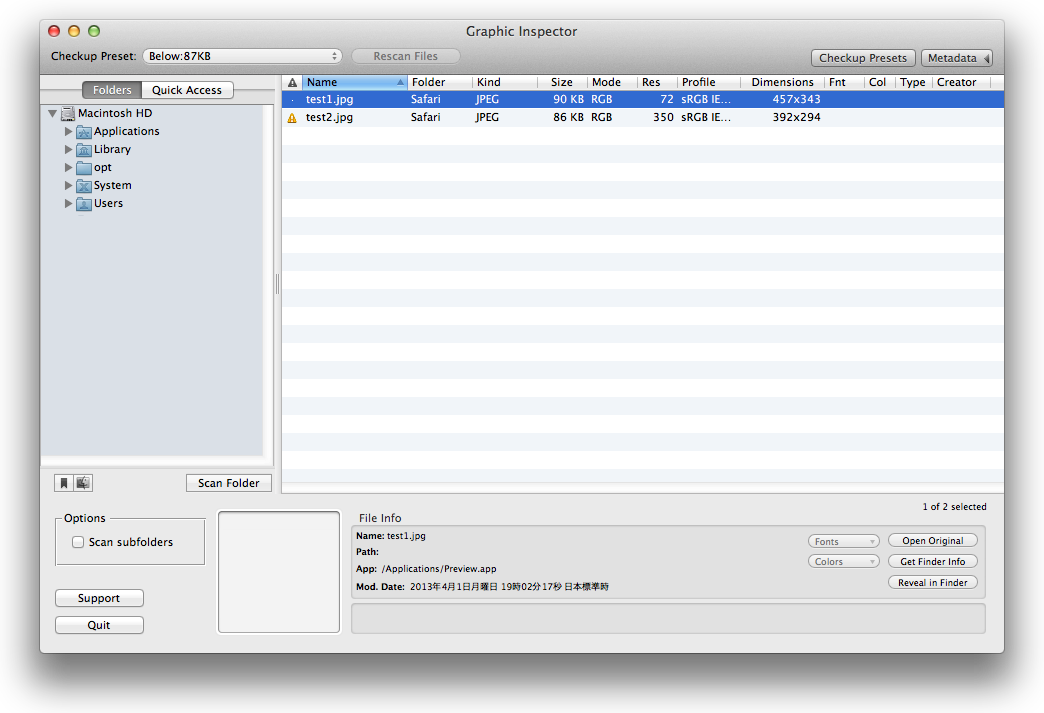This screenshot has height=713, width=1044.
Task: Expand the System folder
Action: point(68,185)
